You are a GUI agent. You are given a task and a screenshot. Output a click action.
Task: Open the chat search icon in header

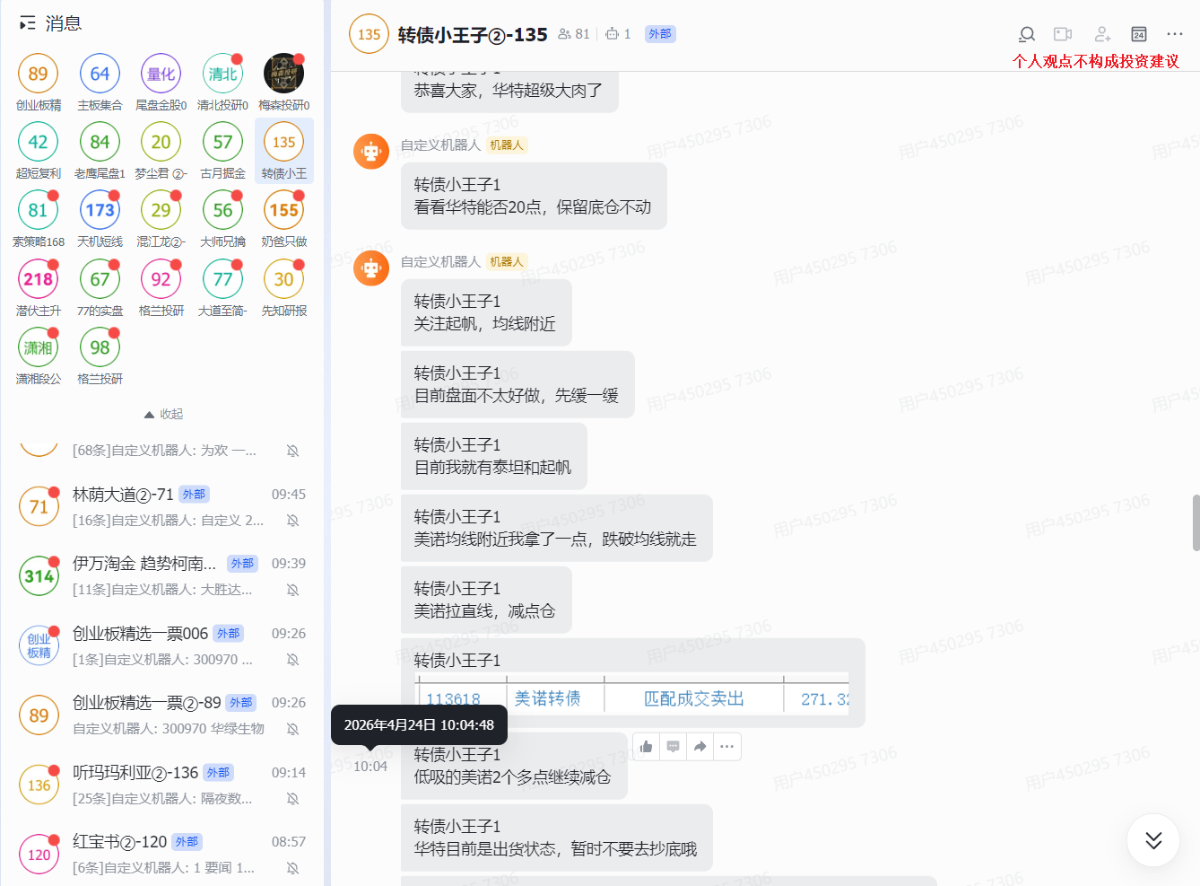[1026, 34]
